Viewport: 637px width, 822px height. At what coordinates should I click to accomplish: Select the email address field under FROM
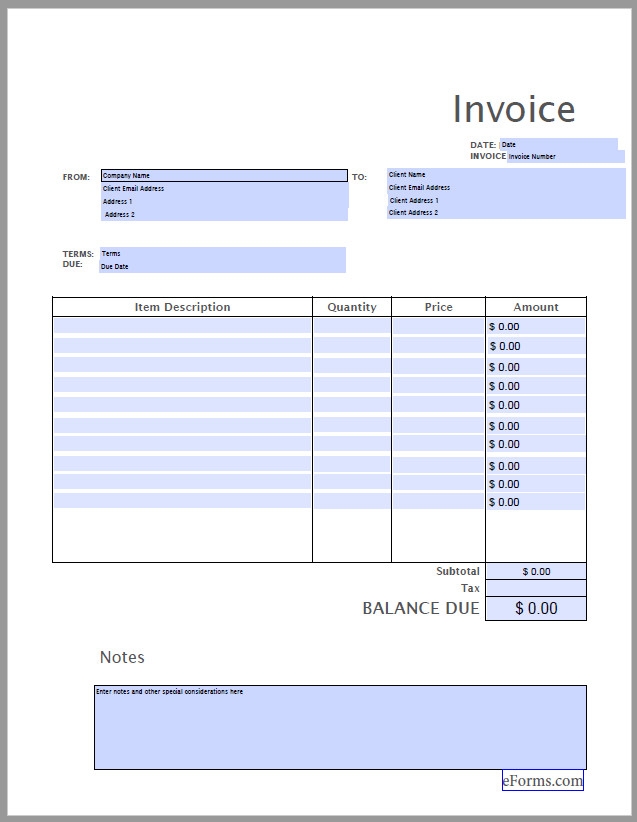(x=224, y=189)
